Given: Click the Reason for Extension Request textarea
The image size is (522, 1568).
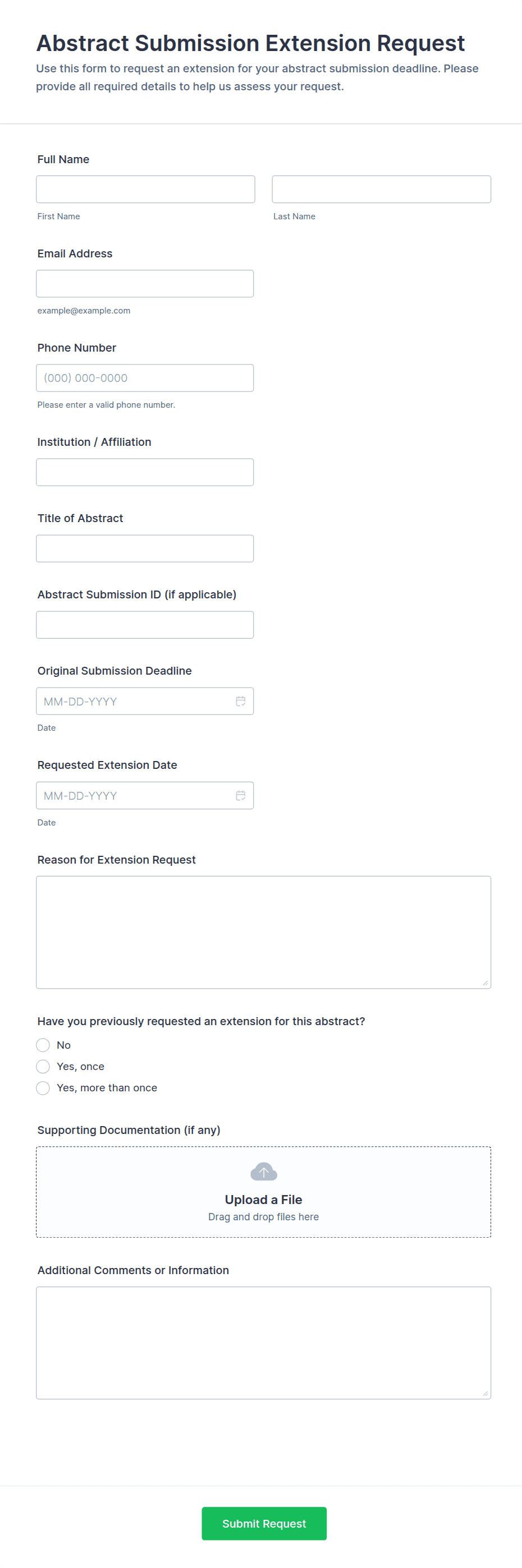Looking at the screenshot, I should 263,932.
